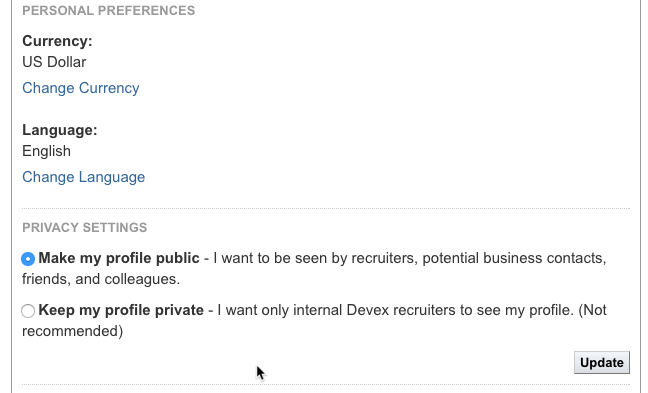Click the 'friends, and colleagues.' description text
The image size is (648, 393).
tap(101, 279)
